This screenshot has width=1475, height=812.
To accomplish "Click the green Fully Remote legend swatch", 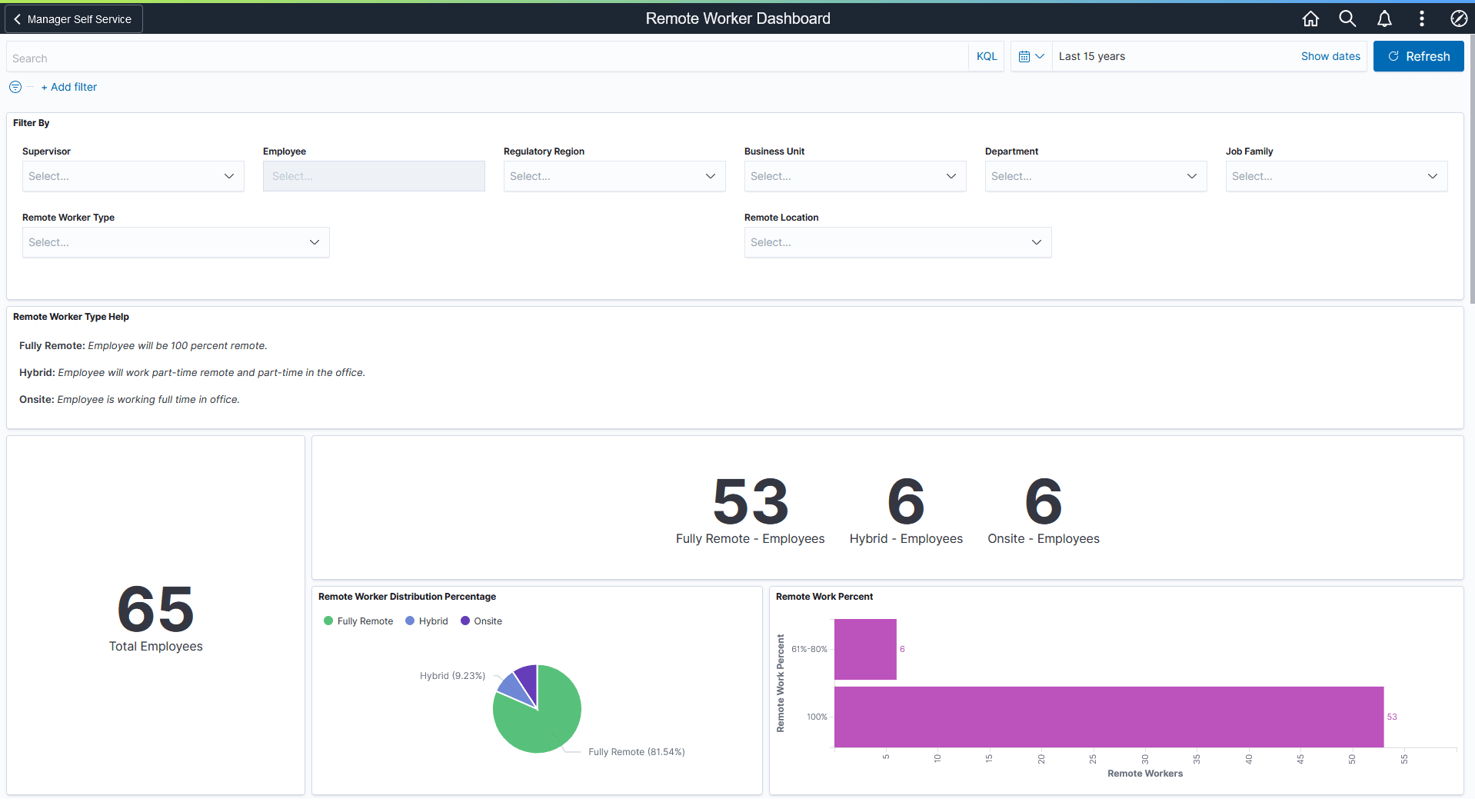I will tap(328, 621).
